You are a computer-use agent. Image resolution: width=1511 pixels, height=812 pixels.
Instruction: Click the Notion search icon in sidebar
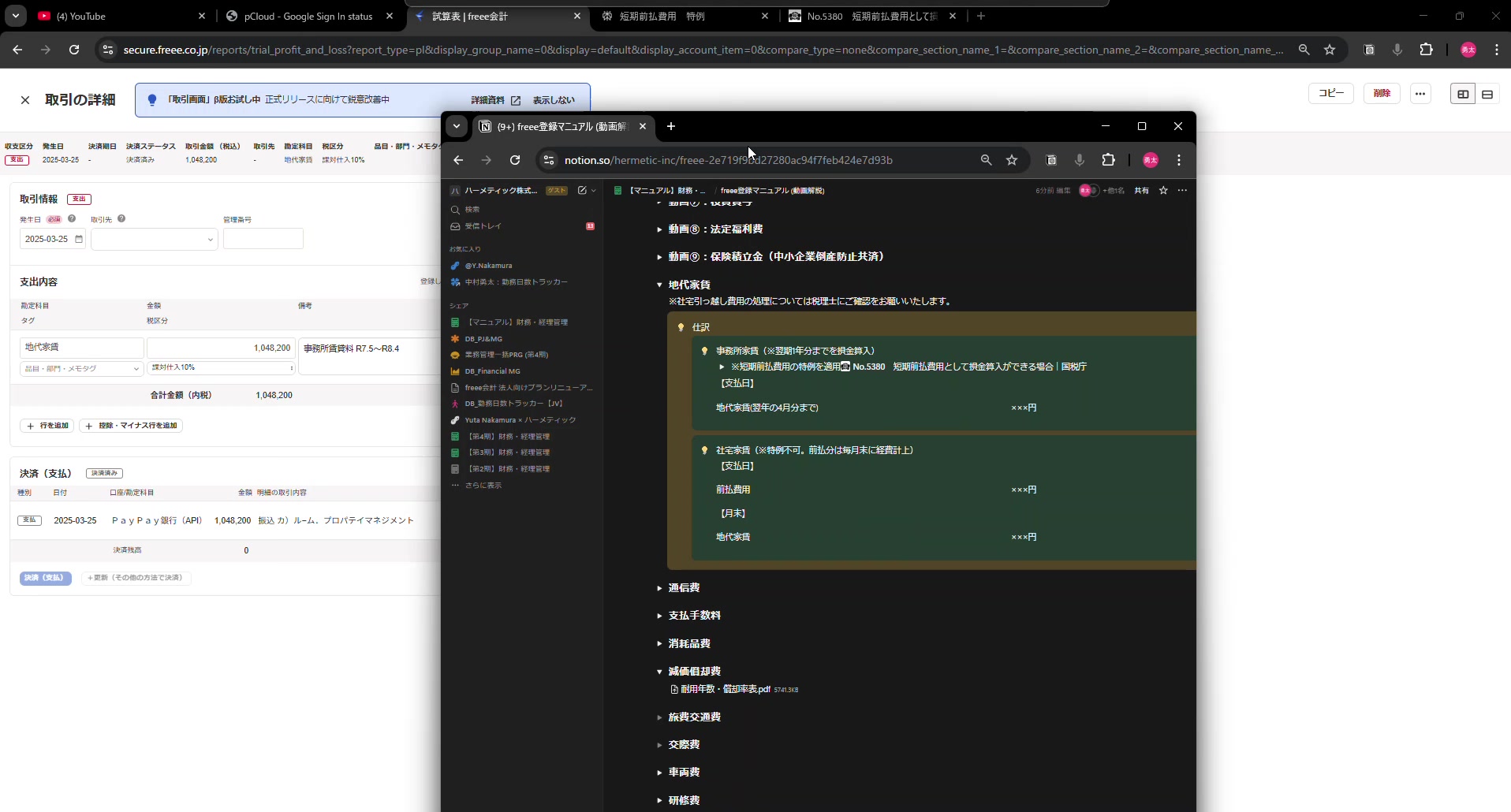point(455,210)
